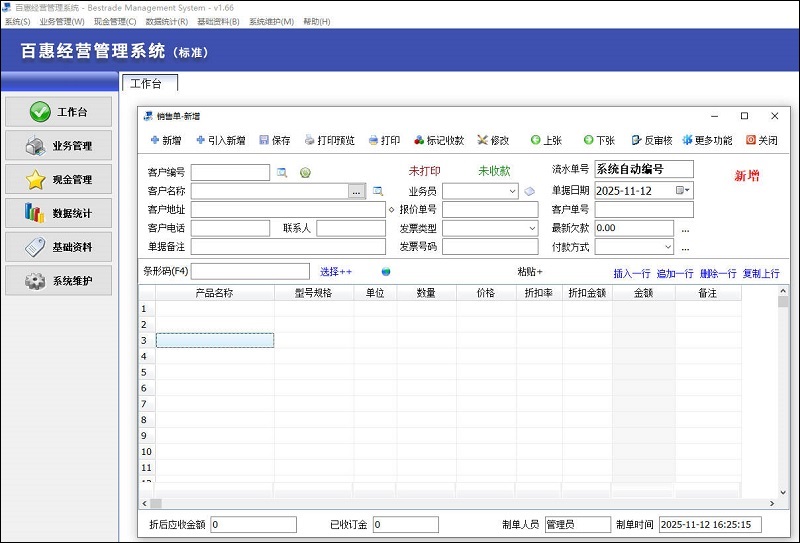Open the 数据统计(R) menu
800x543 pixels.
[167, 21]
